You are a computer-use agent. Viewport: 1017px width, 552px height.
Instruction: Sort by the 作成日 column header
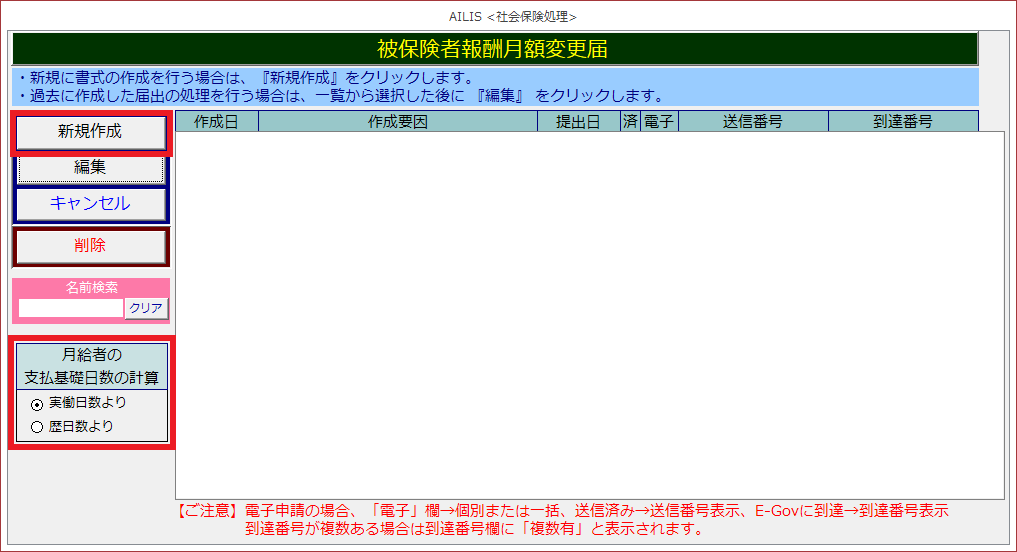[x=216, y=122]
